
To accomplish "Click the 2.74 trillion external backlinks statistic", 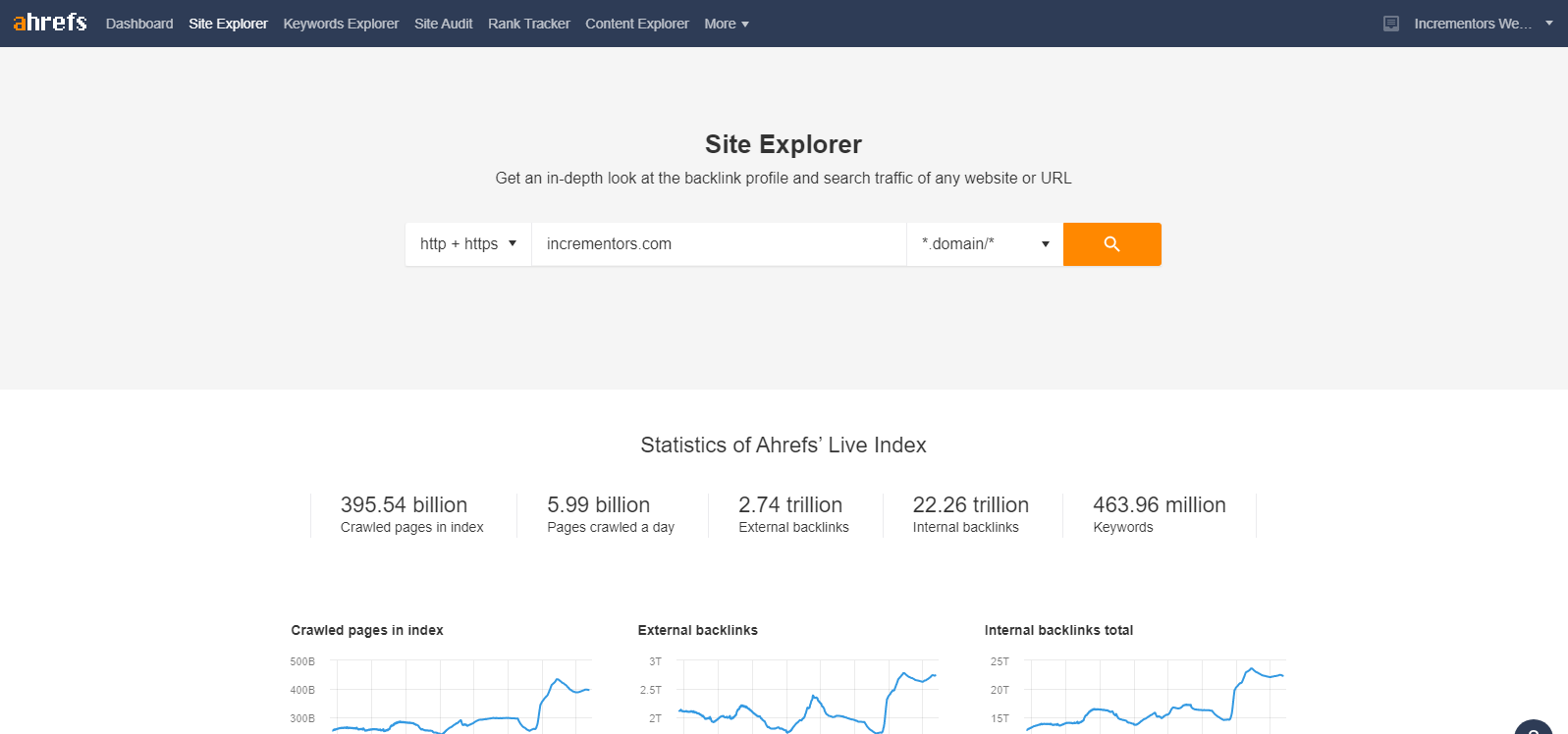I will click(x=793, y=515).
